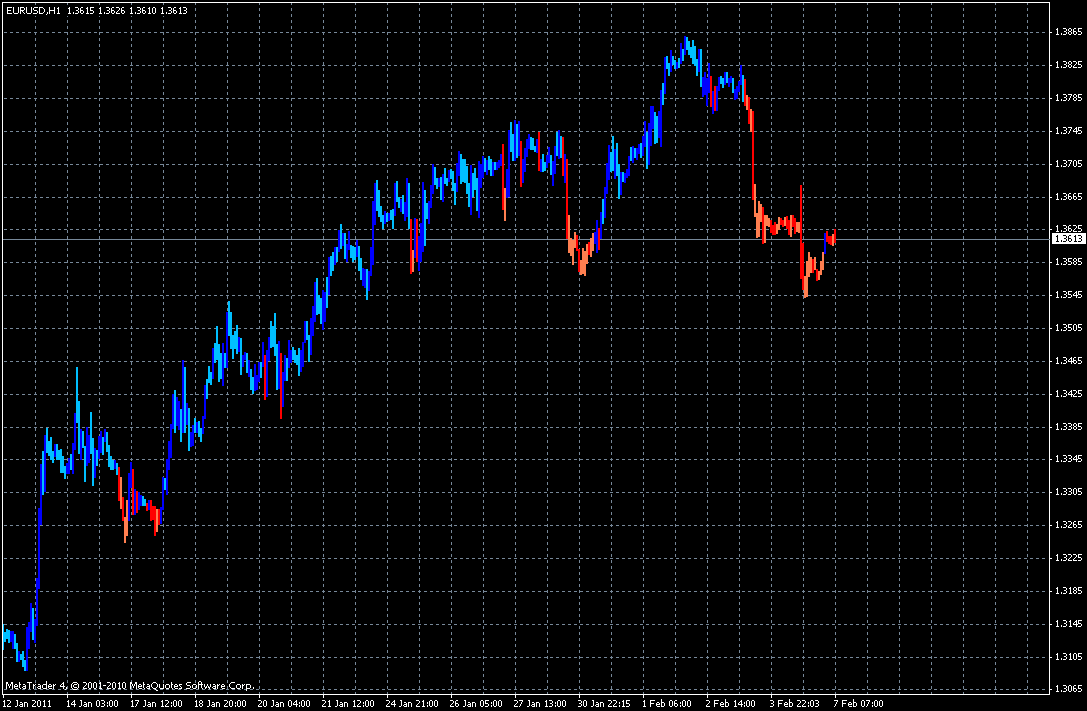The image size is (1087, 711).
Task: Click the 30 Jan 22:15 time label
Action: tap(605, 703)
